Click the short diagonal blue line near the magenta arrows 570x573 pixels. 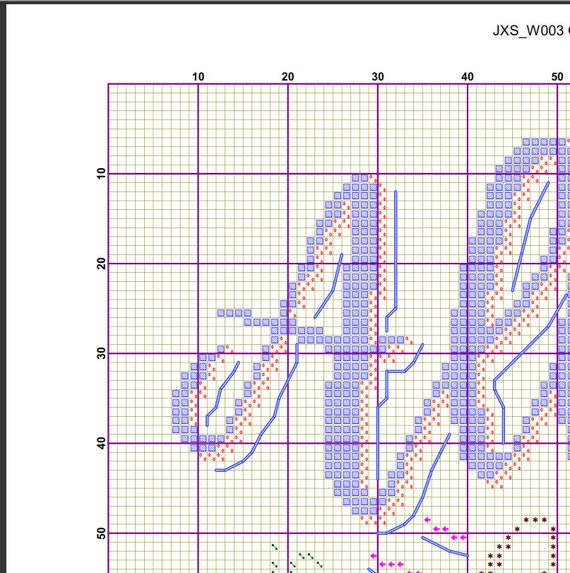point(445,546)
